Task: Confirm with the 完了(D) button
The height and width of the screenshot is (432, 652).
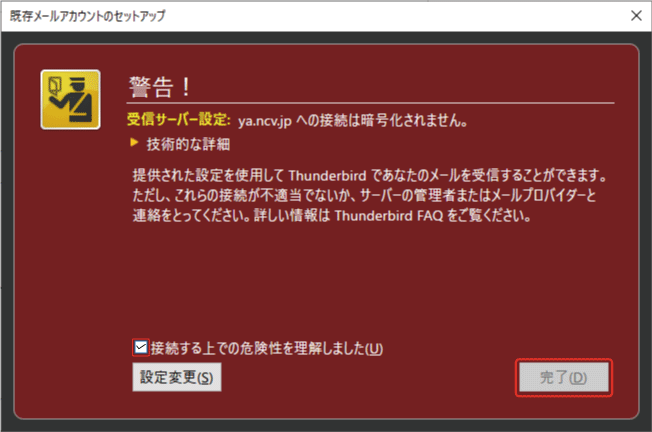Action: 563,378
